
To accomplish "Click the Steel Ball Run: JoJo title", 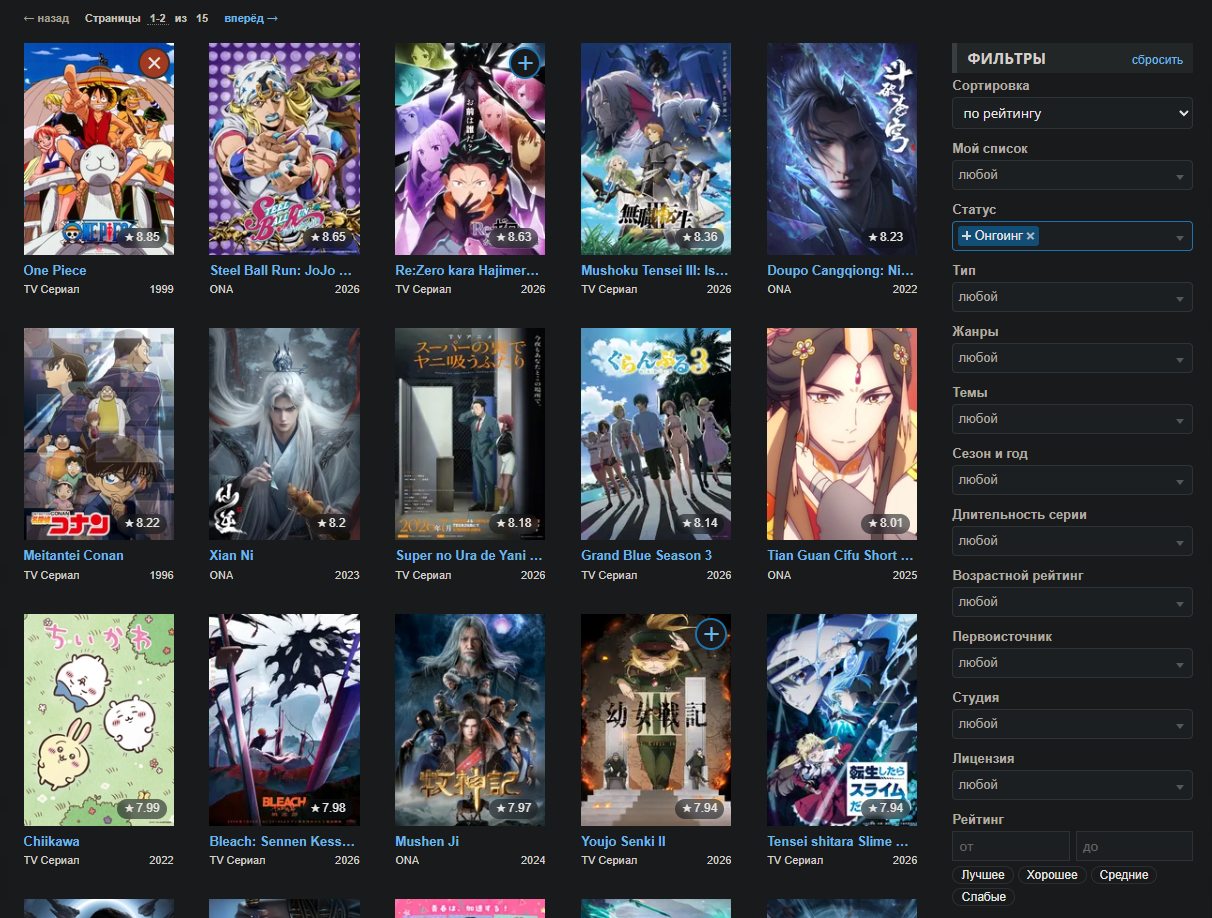I will [280, 270].
